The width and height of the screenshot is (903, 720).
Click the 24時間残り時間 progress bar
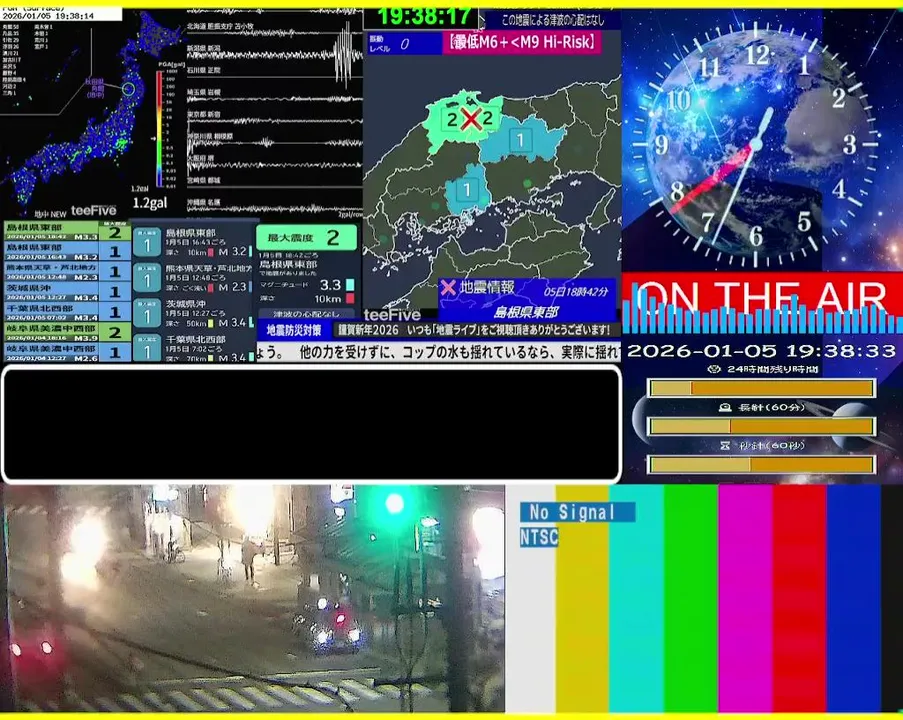pos(761,388)
